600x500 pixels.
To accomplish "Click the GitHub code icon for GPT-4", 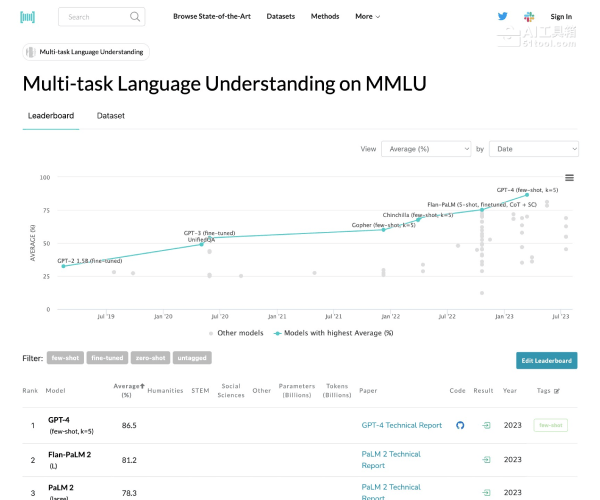I will pos(460,425).
